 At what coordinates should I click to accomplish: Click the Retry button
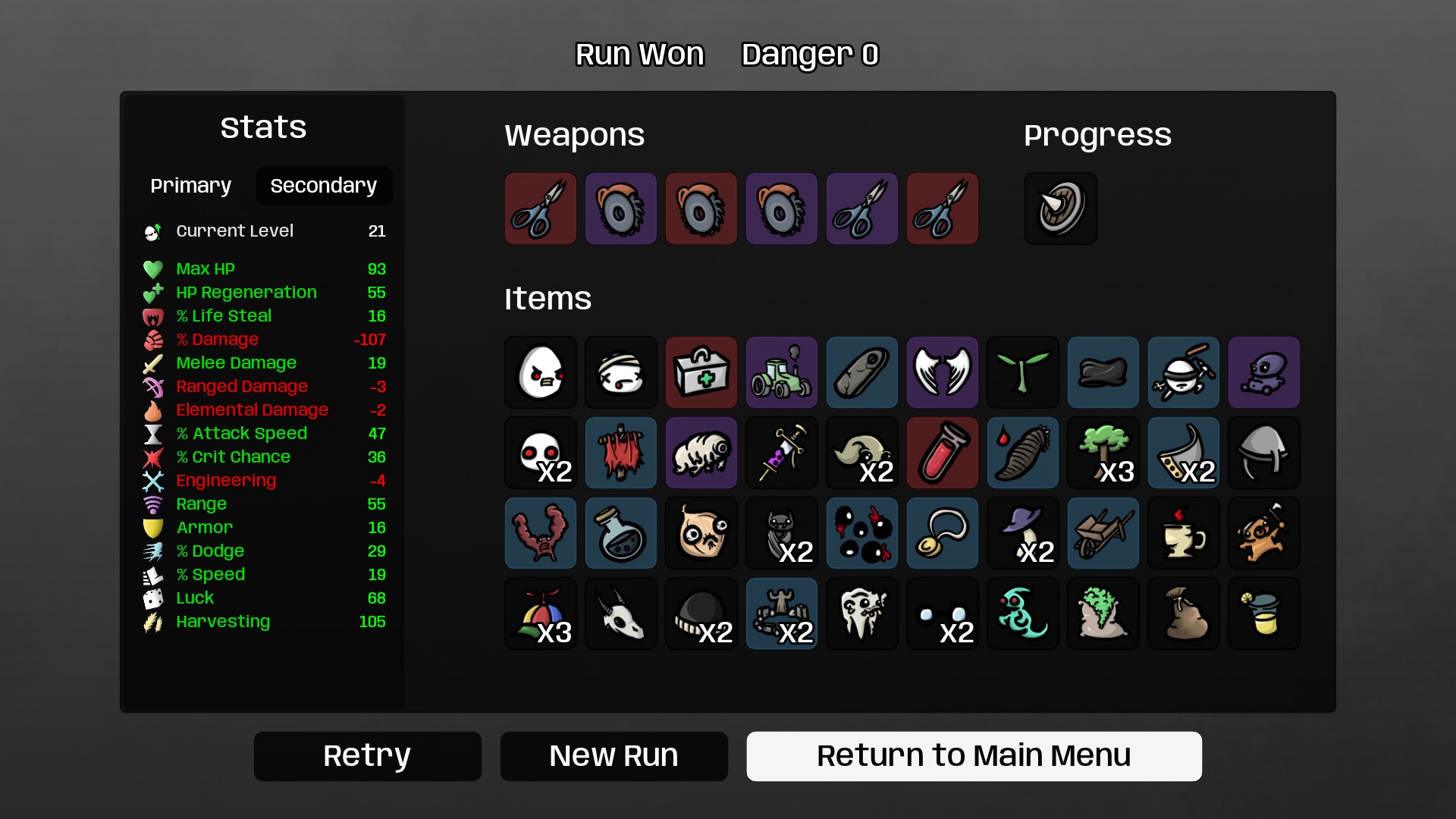368,756
